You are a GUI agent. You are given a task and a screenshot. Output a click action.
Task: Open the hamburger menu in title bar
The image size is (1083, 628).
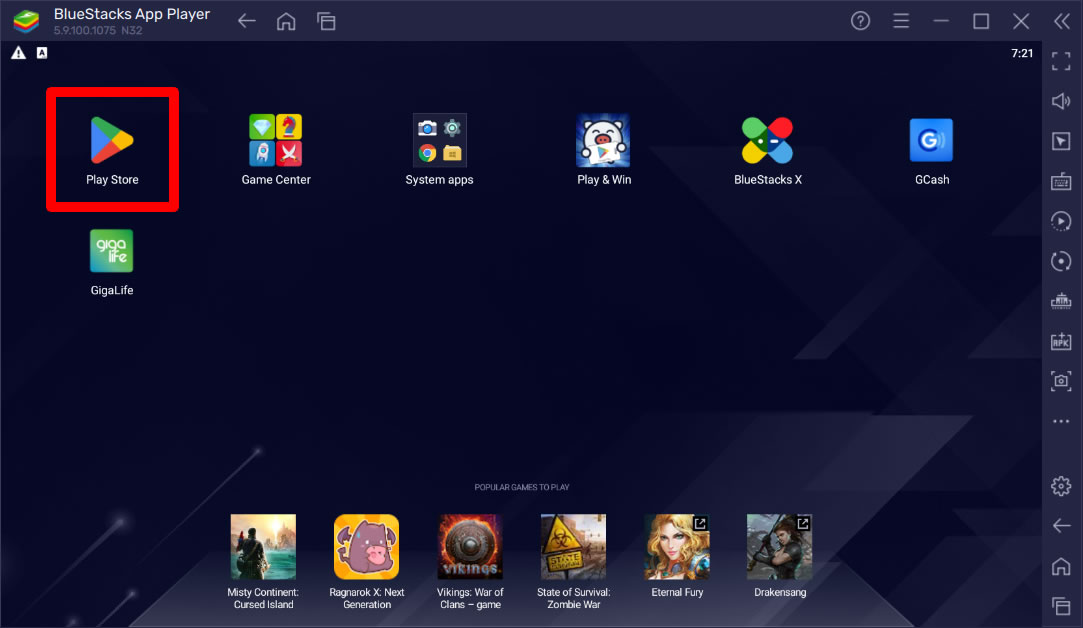901,21
